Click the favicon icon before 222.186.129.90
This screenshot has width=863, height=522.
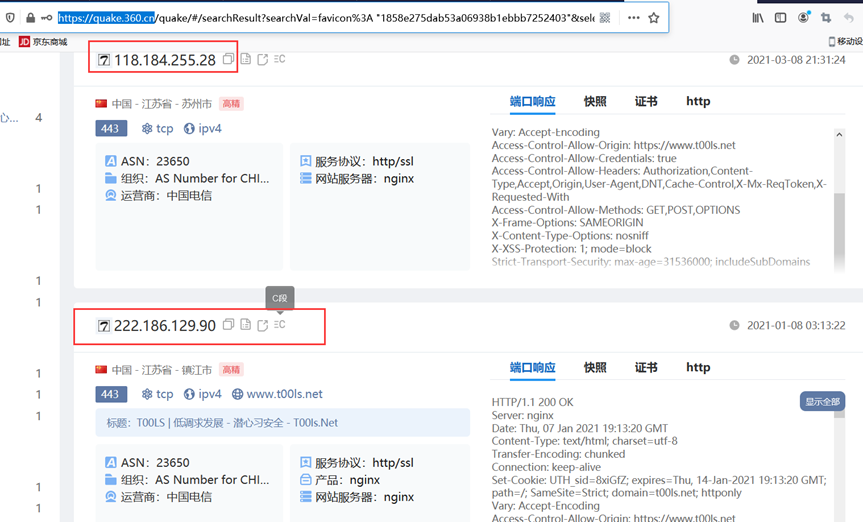pyautogui.click(x=103, y=325)
